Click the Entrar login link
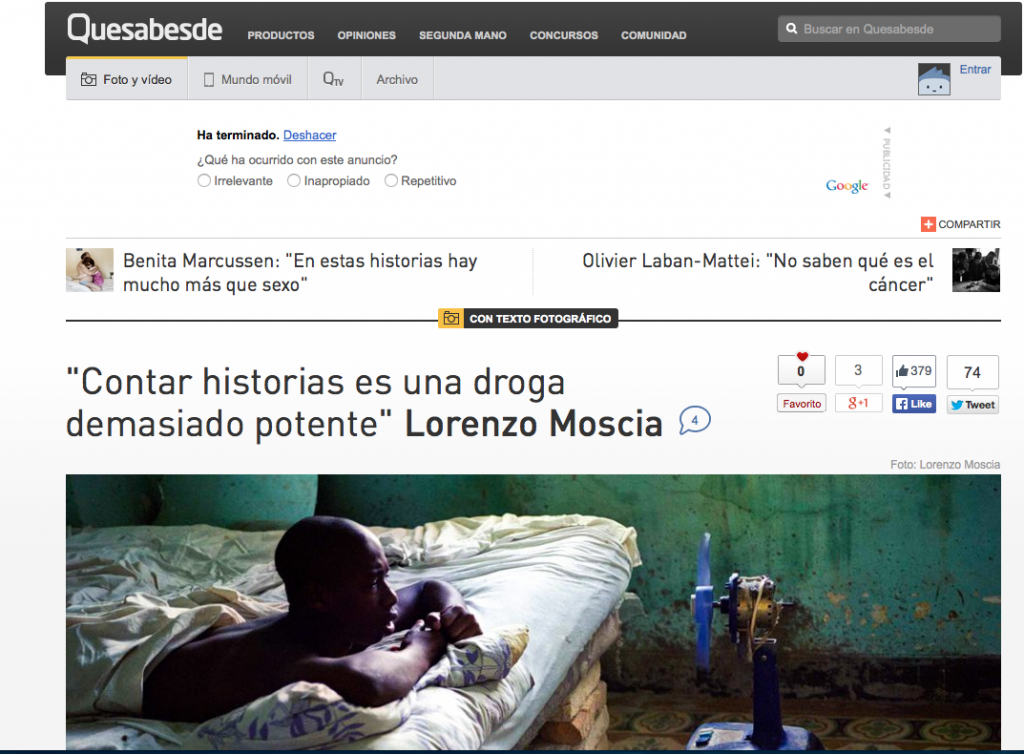1024x754 pixels. tap(975, 70)
